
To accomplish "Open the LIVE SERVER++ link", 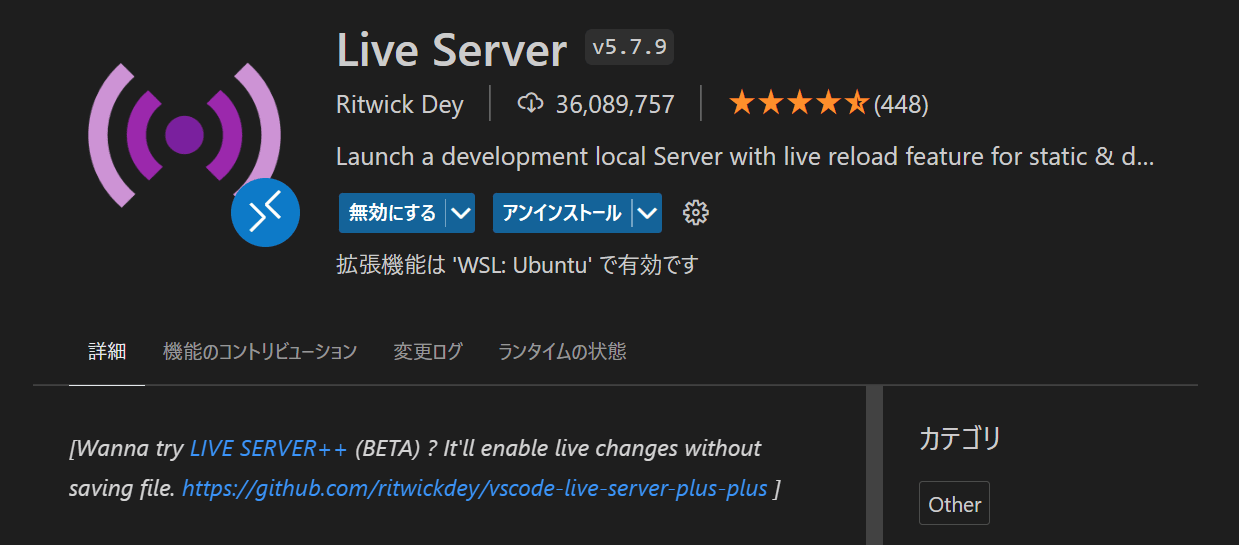I will click(268, 448).
